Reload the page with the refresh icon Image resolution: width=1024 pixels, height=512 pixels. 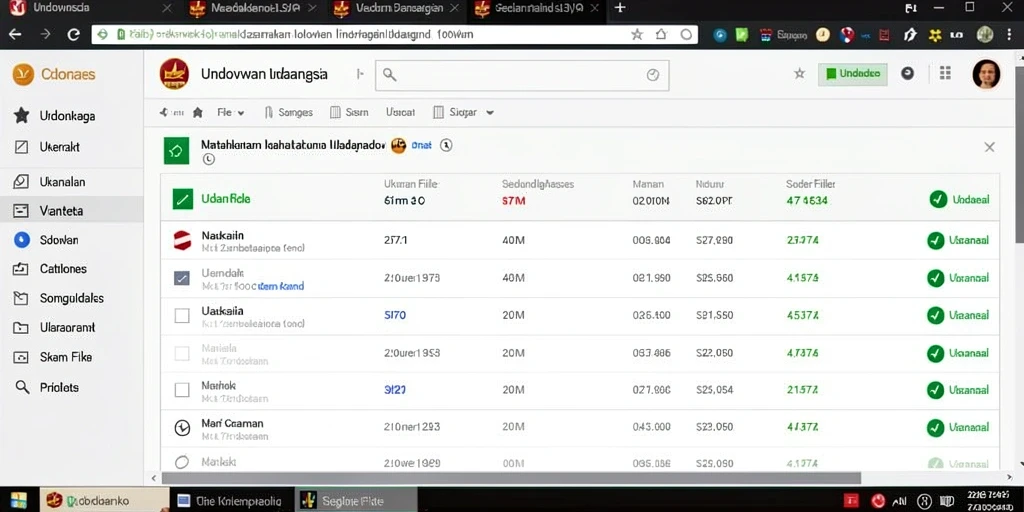pyautogui.click(x=74, y=35)
